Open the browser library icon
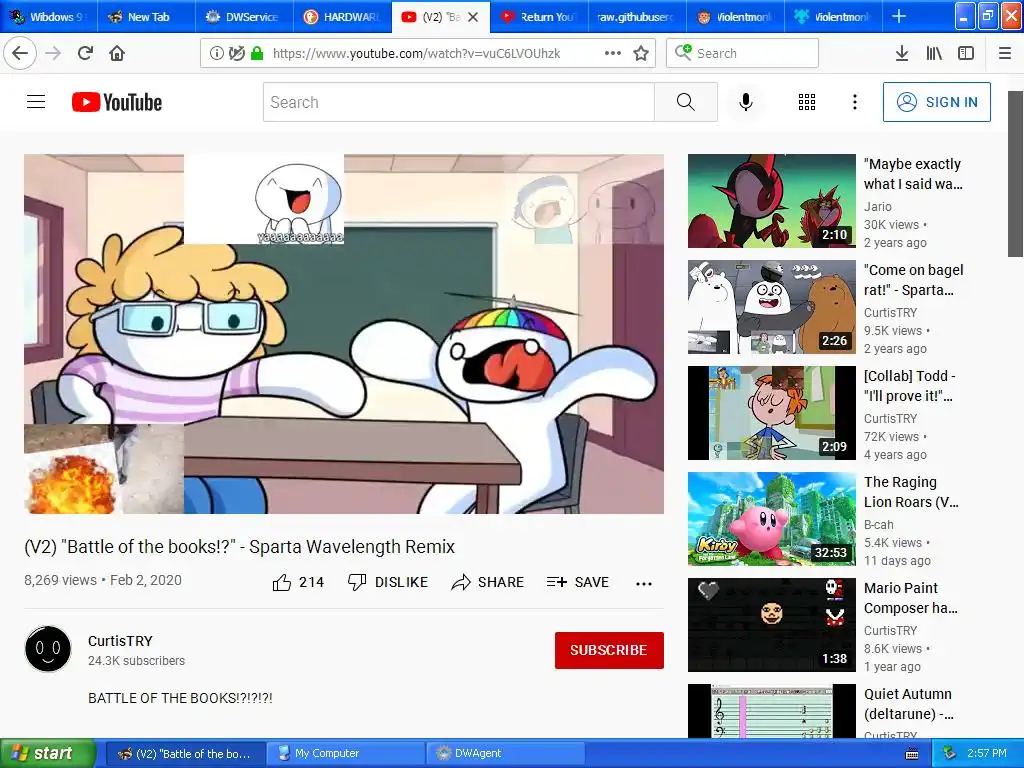The width and height of the screenshot is (1024, 768). coord(934,54)
